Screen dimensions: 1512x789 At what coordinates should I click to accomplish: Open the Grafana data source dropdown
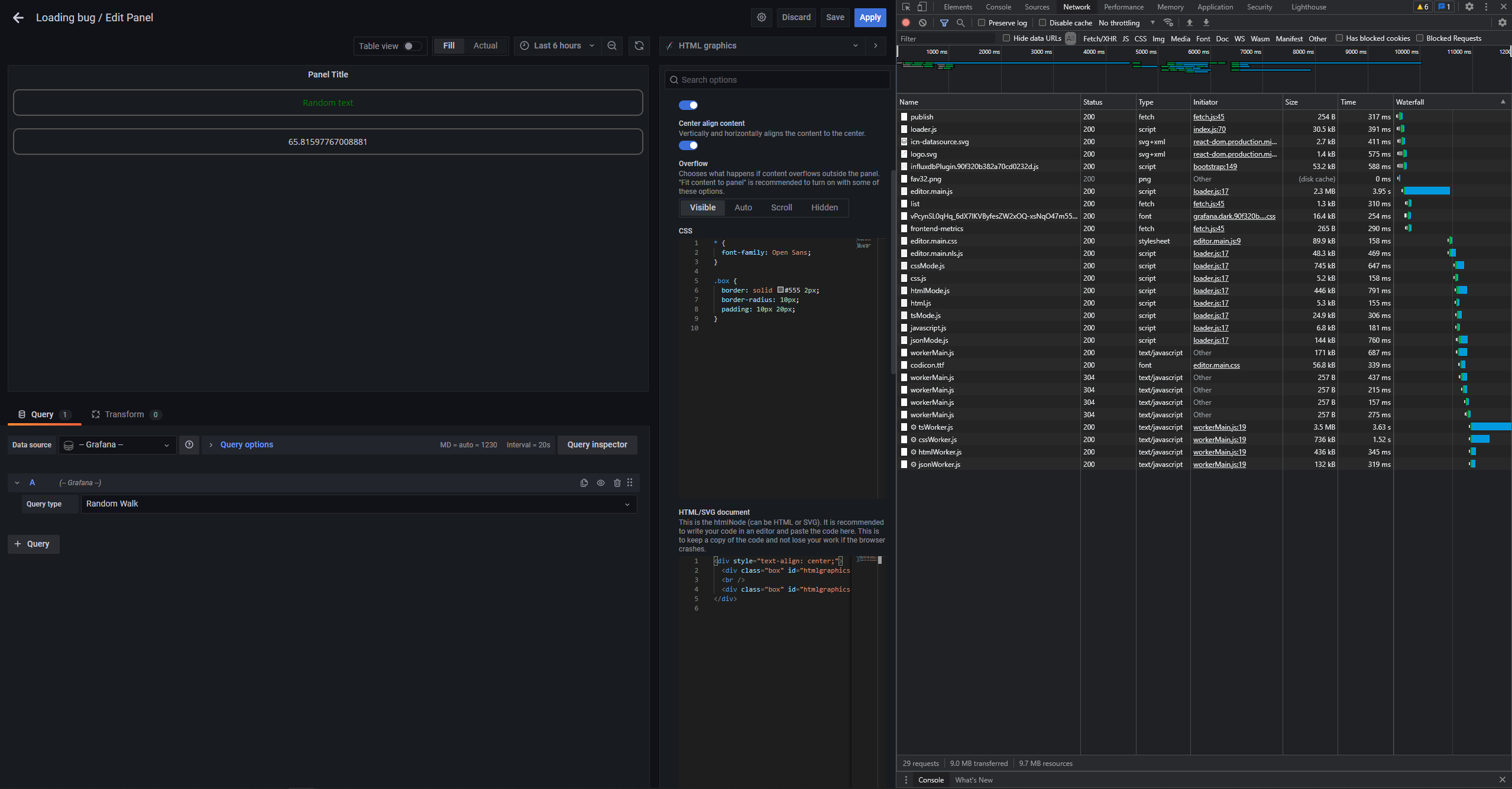[118, 445]
